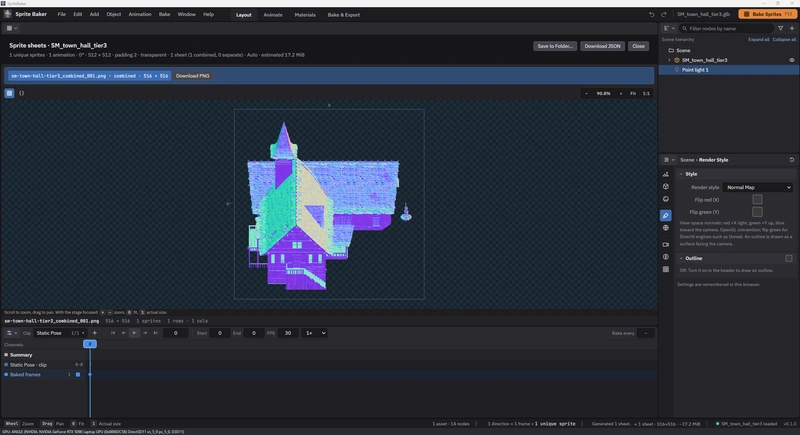The image size is (800, 435).
Task: Open the Animation menu
Action: click(140, 14)
